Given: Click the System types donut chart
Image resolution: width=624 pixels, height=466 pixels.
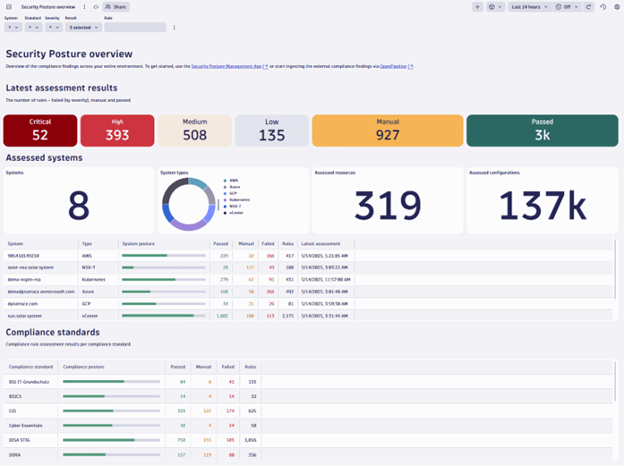Looking at the screenshot, I should [190, 204].
